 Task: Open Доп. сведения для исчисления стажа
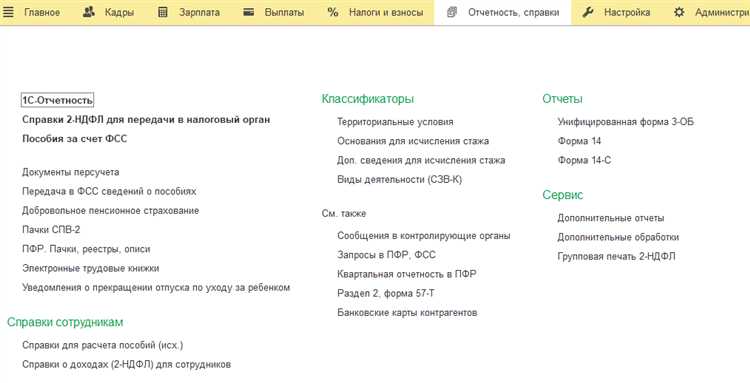pos(421,160)
